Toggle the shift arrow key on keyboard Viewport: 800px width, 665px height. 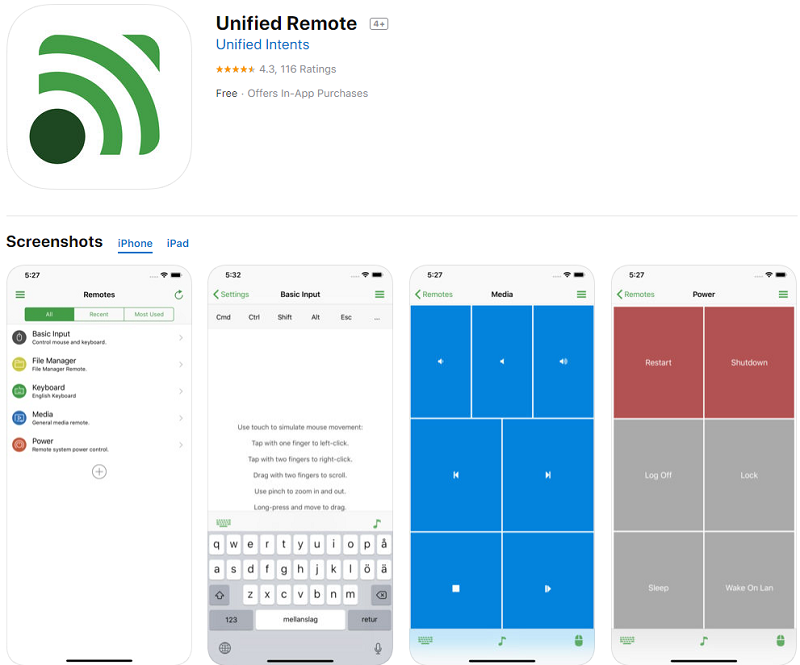click(x=219, y=595)
